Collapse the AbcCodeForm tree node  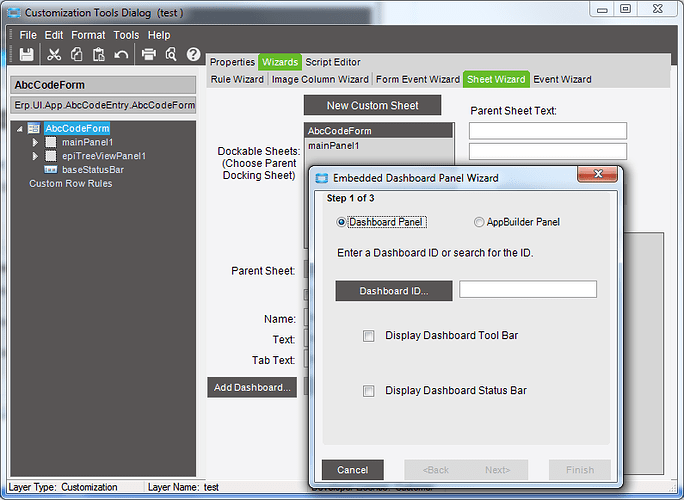click(20, 129)
